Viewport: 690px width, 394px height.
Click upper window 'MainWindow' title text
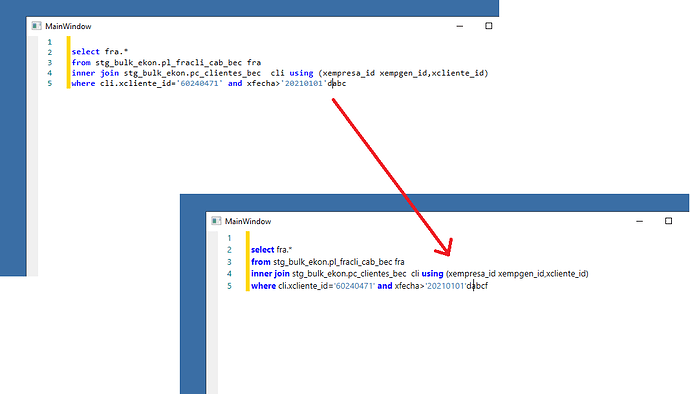click(x=68, y=26)
